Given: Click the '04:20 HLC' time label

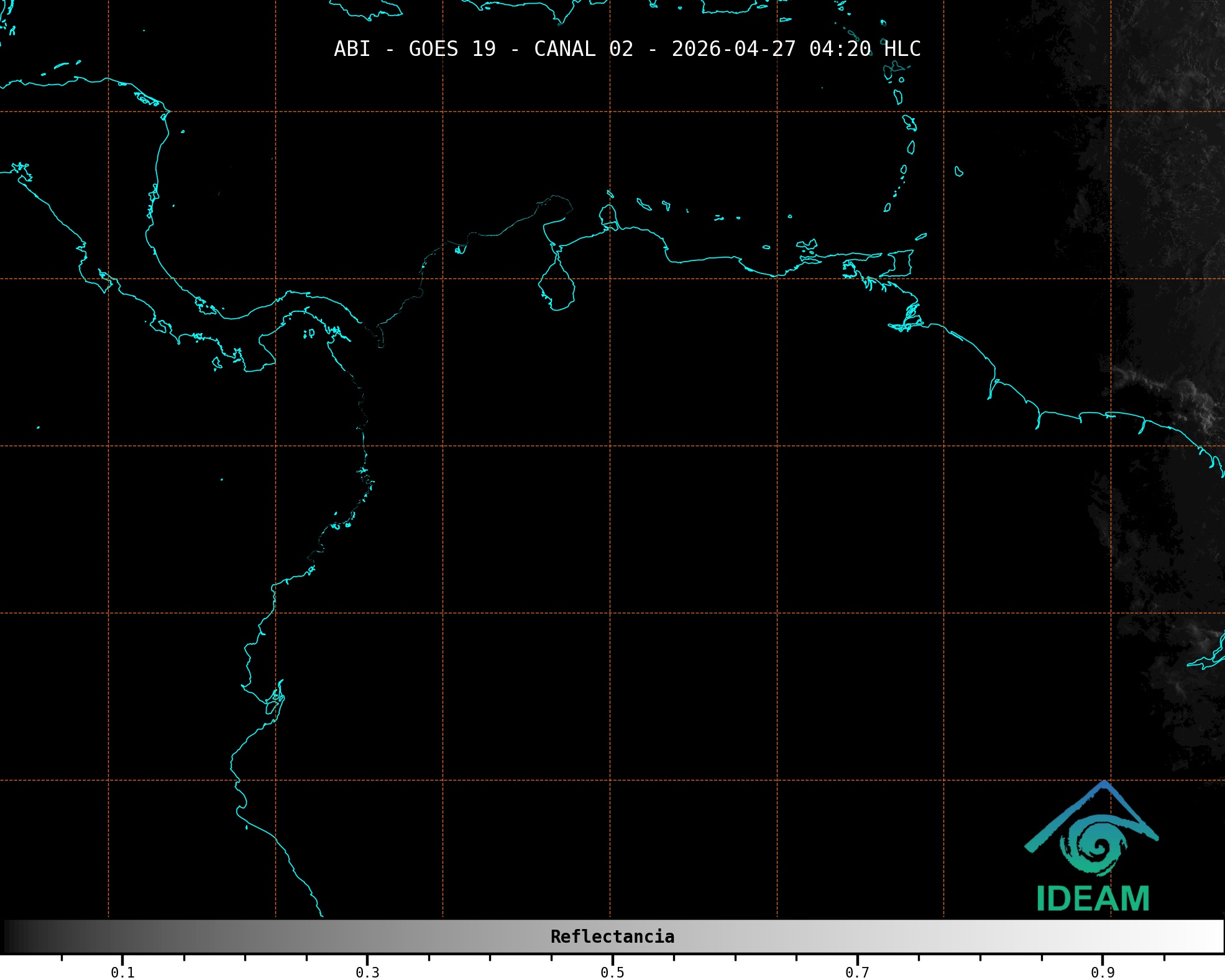Looking at the screenshot, I should (x=865, y=49).
